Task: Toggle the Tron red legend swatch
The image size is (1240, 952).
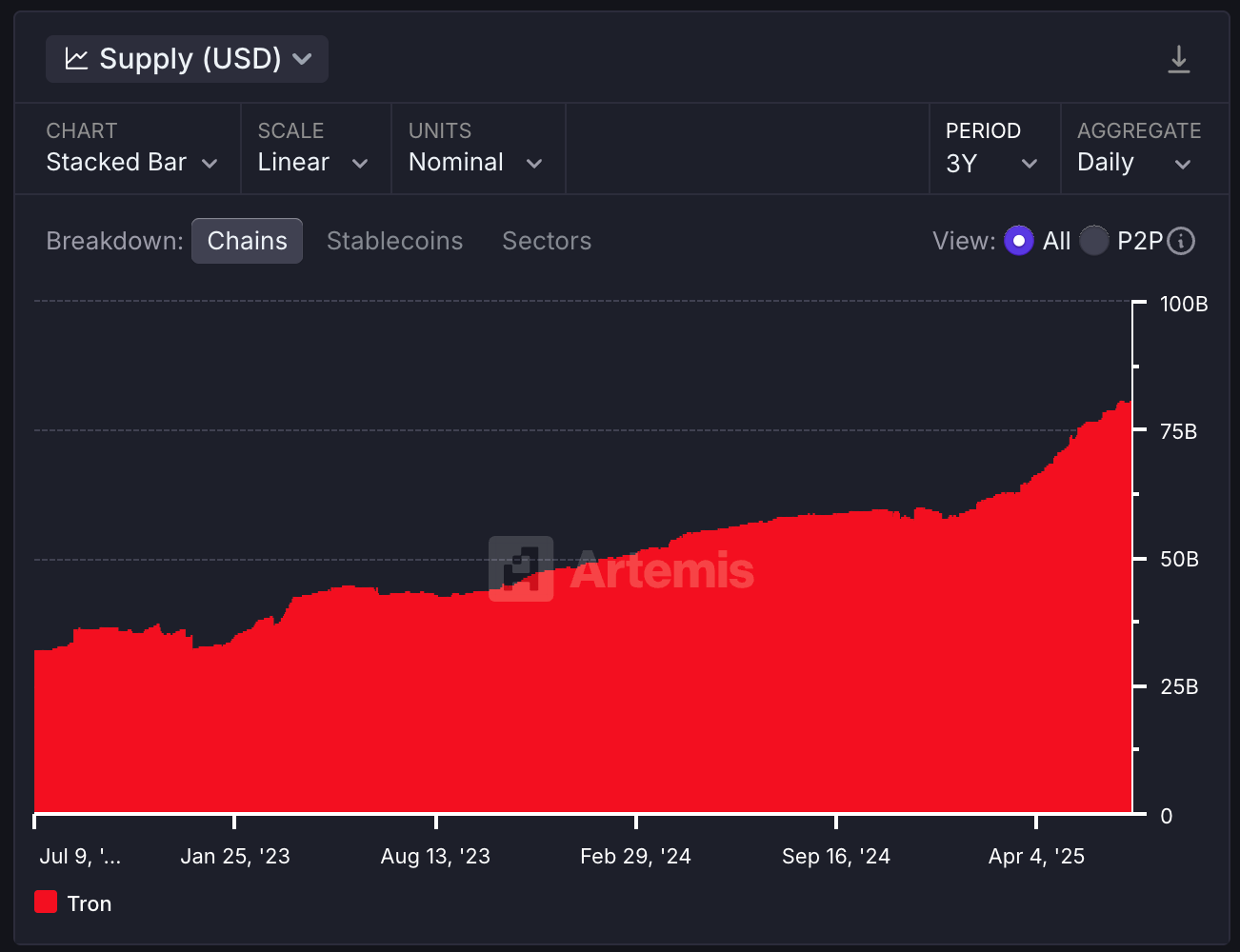Action: [x=46, y=902]
